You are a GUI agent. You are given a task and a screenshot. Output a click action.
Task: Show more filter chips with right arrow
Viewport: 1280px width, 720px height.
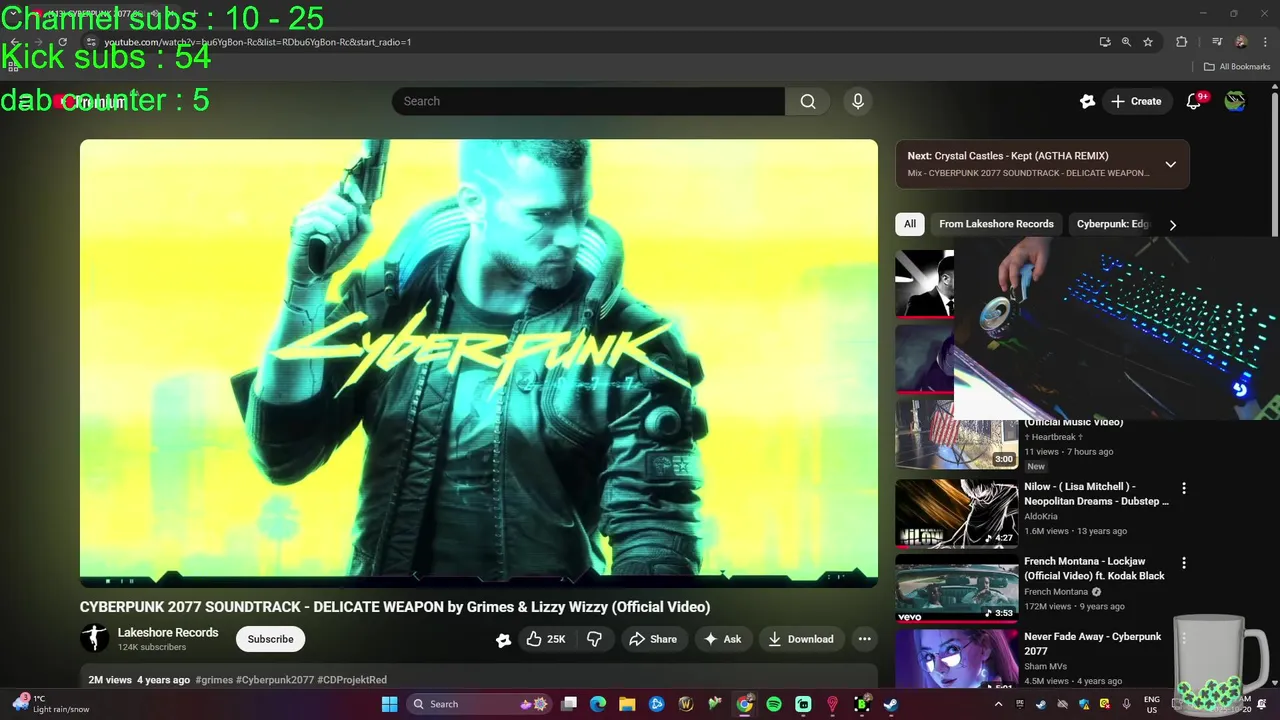pyautogui.click(x=1172, y=225)
